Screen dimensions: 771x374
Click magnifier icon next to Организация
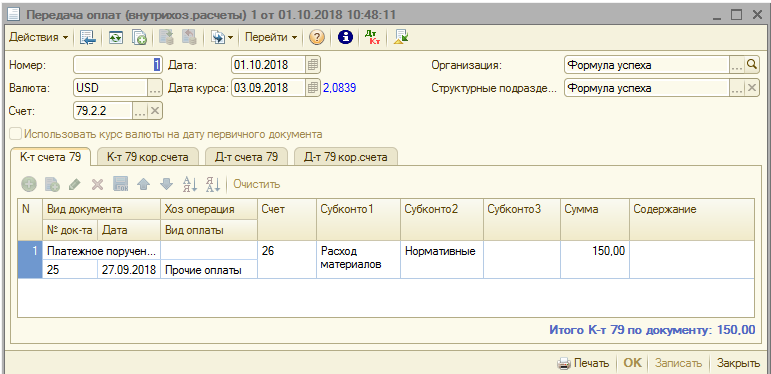click(x=752, y=65)
